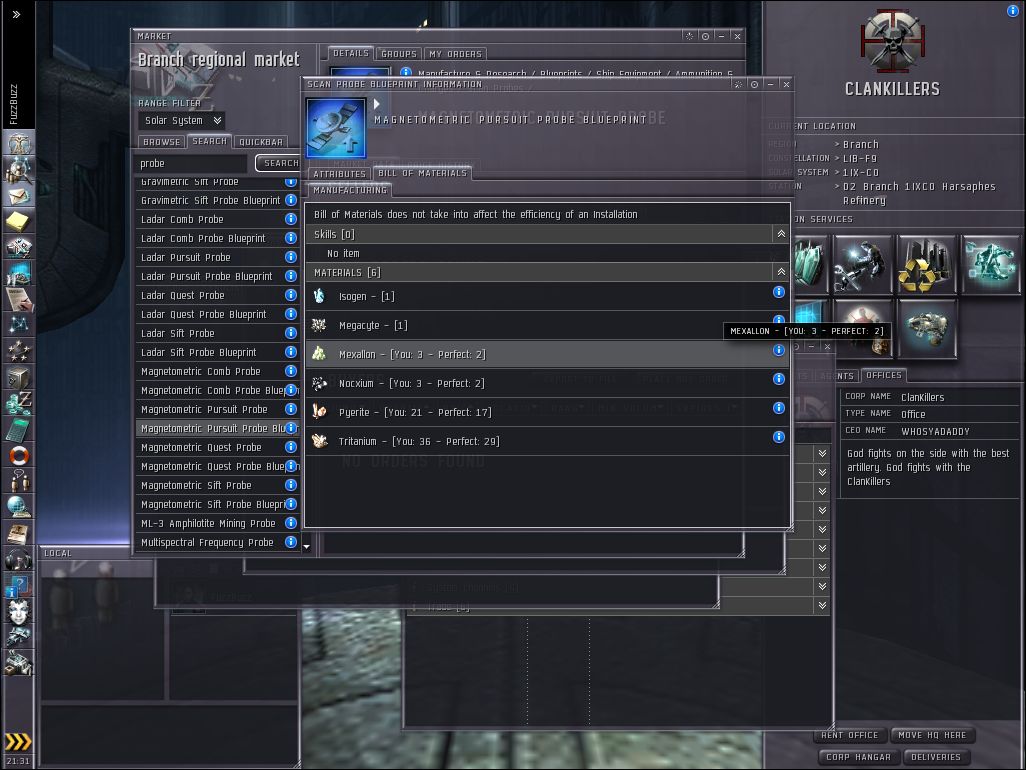Open the Repair Shop station service
Image resolution: width=1026 pixels, height=770 pixels.
coord(864,264)
